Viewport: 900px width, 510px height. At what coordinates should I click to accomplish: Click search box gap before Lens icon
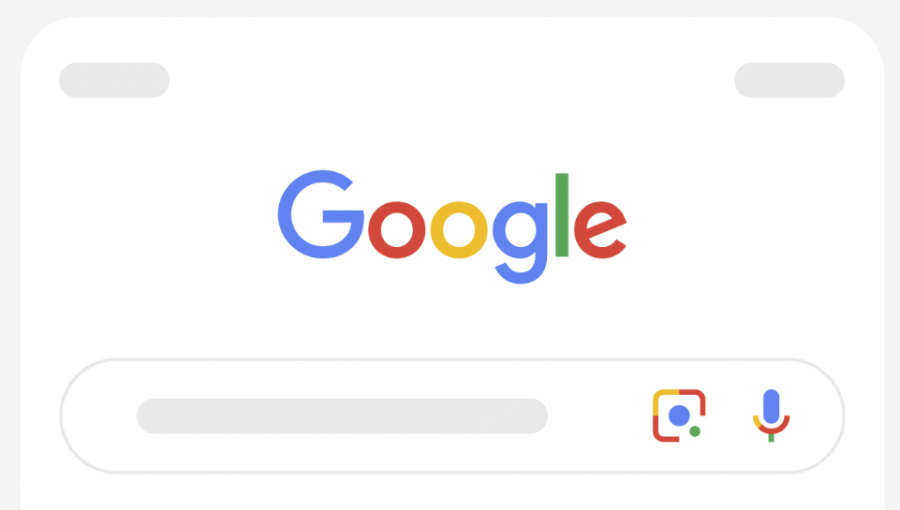(x=600, y=416)
